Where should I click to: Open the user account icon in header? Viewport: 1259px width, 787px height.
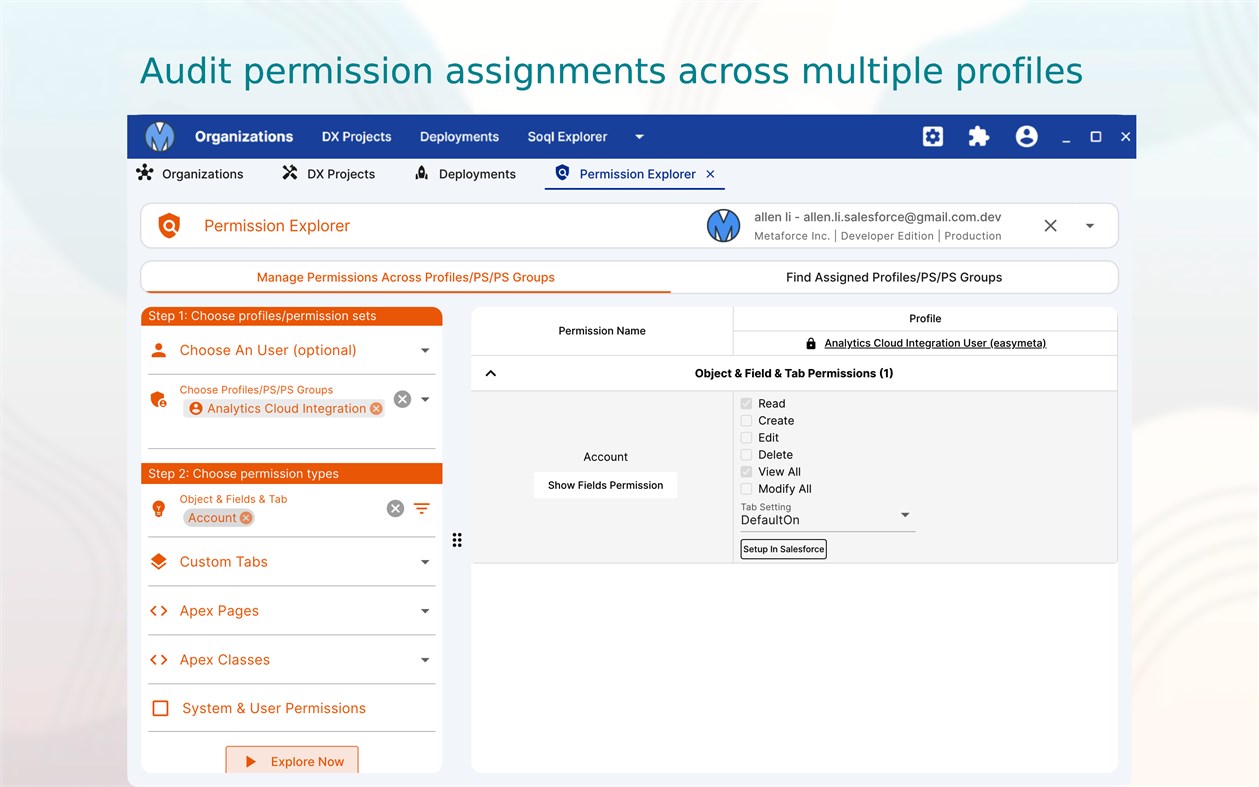coord(1026,137)
